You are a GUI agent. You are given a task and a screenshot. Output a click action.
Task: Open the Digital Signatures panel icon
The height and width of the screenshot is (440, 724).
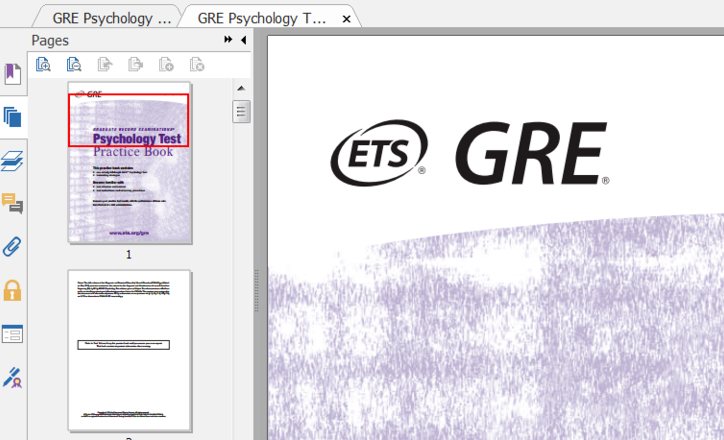click(12, 377)
